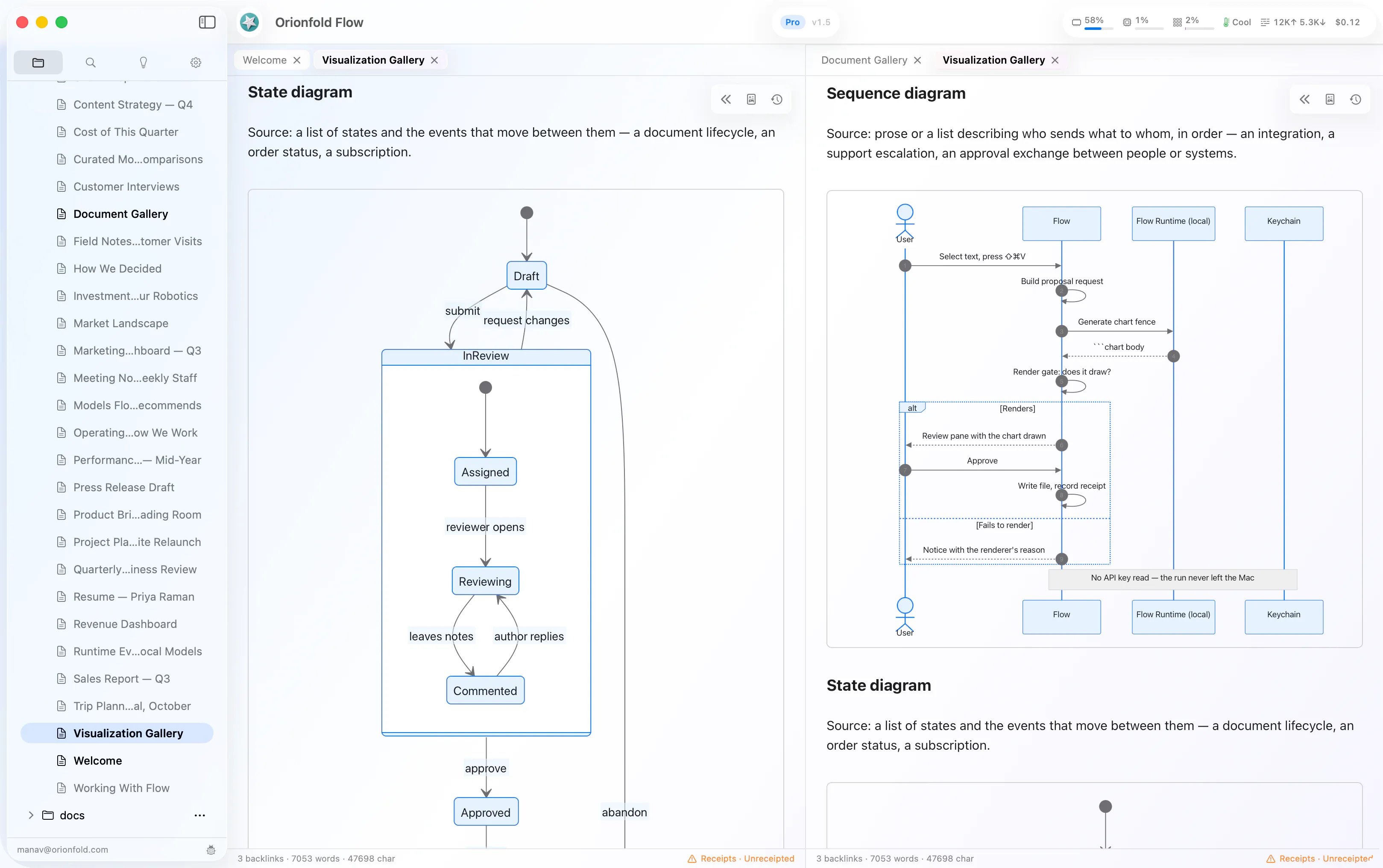
Task: Close the Document Gallery tab
Action: tap(917, 60)
